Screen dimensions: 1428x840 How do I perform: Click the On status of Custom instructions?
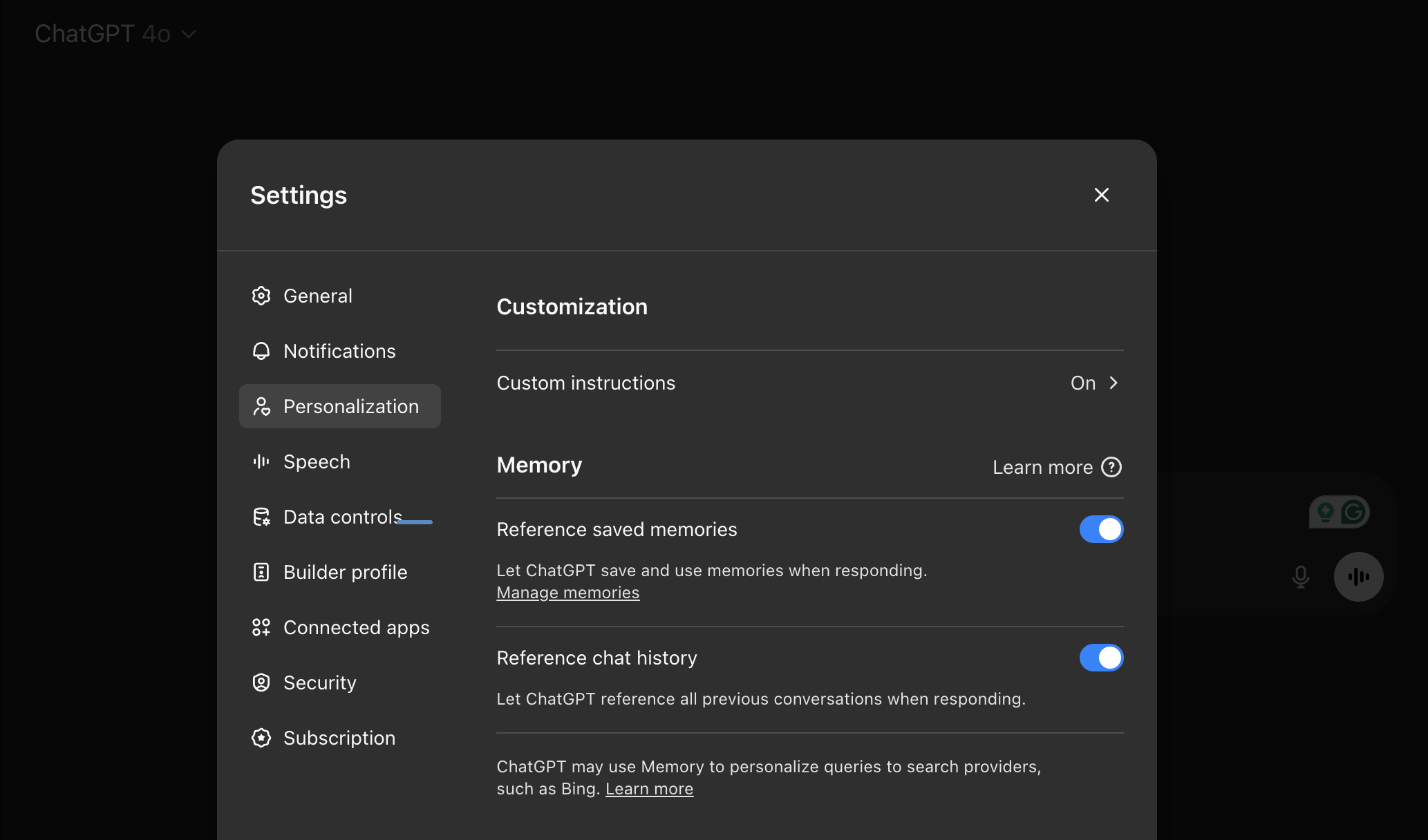(1083, 383)
